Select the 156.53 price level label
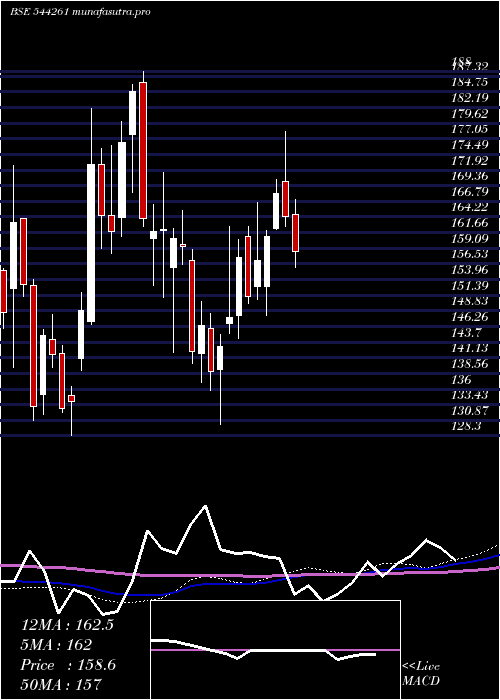 [x=471, y=254]
